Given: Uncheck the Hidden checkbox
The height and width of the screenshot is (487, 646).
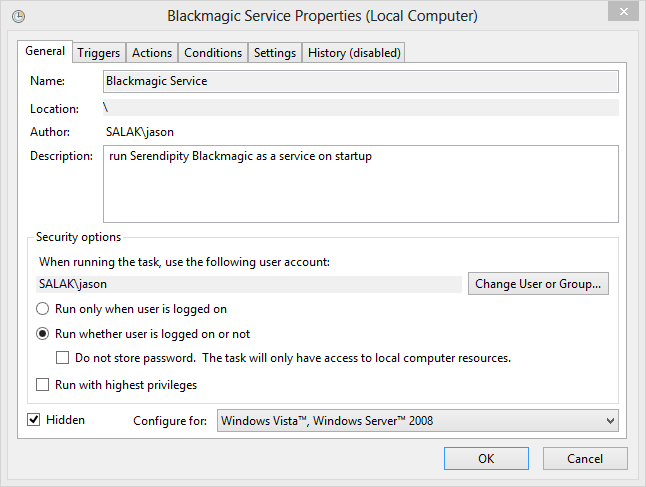Looking at the screenshot, I should tap(33, 420).
